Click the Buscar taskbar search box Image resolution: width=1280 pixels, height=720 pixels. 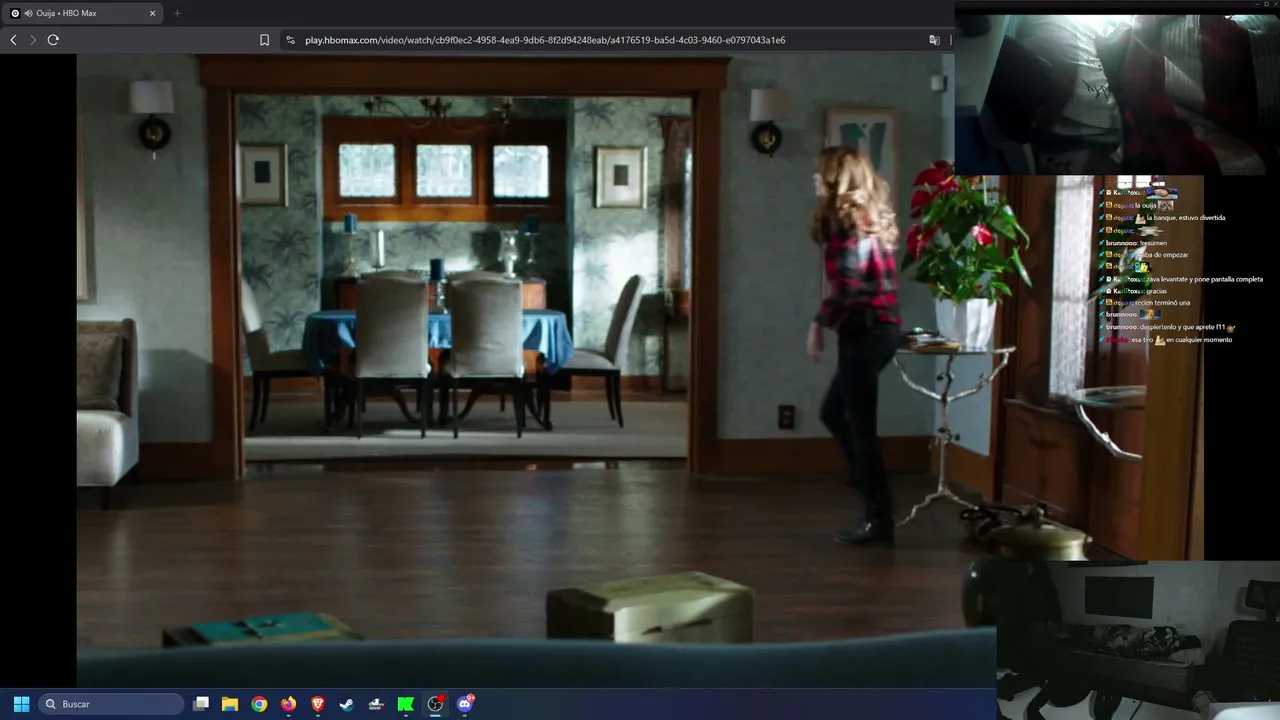(x=111, y=704)
